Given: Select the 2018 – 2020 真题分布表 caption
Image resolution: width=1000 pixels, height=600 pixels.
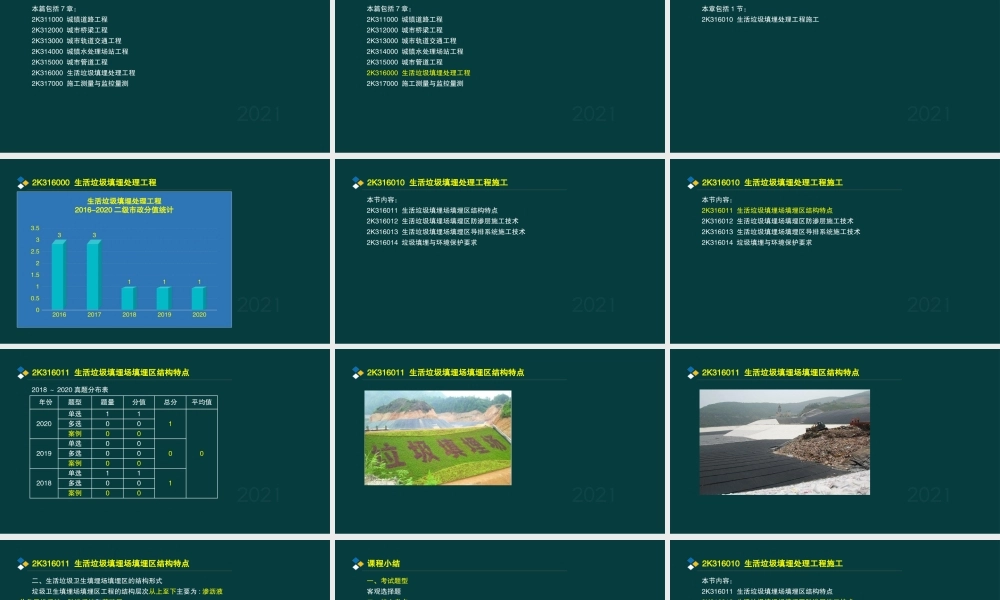Looking at the screenshot, I should click(x=68, y=388).
